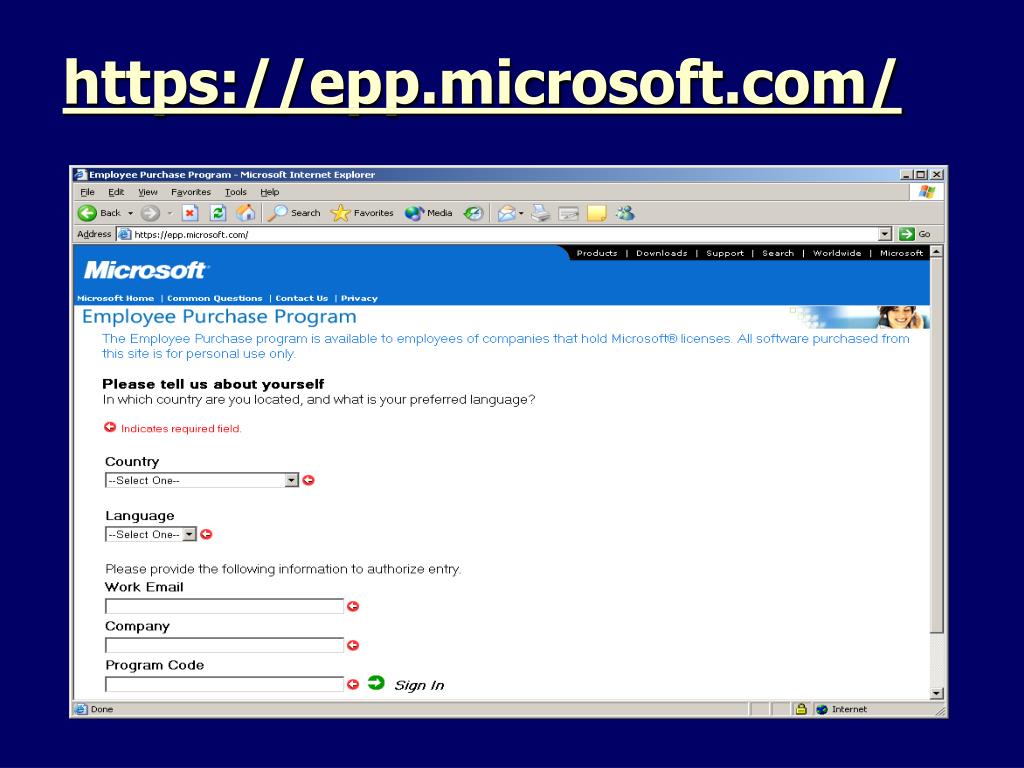Open the Favorites star toolbar icon
Image resolution: width=1024 pixels, height=768 pixels.
(x=340, y=213)
